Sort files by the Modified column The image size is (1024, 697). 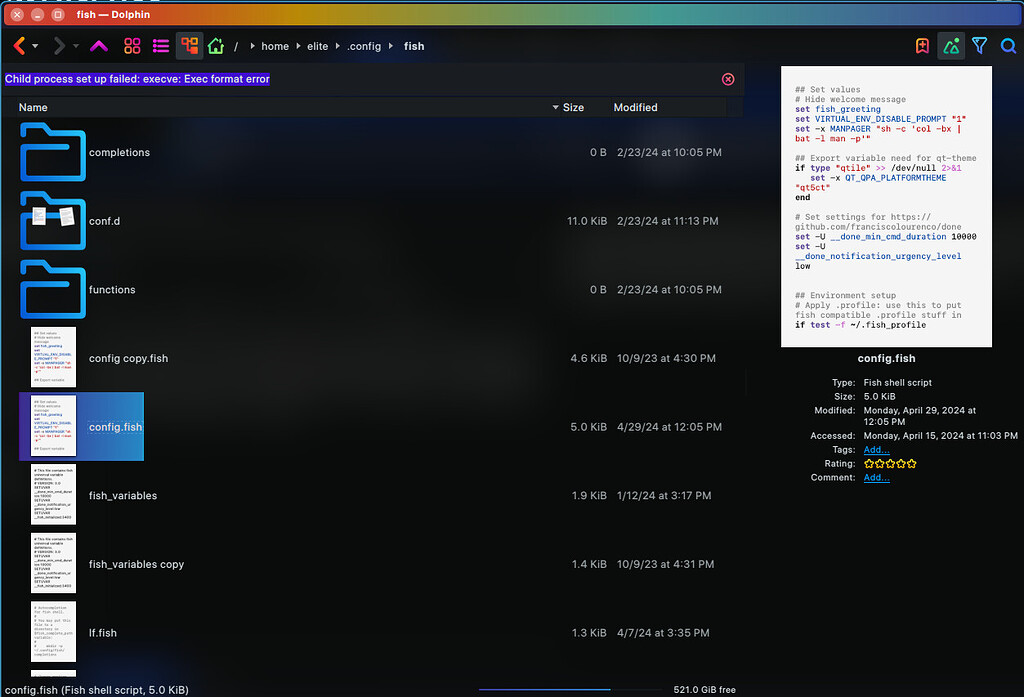click(x=635, y=107)
